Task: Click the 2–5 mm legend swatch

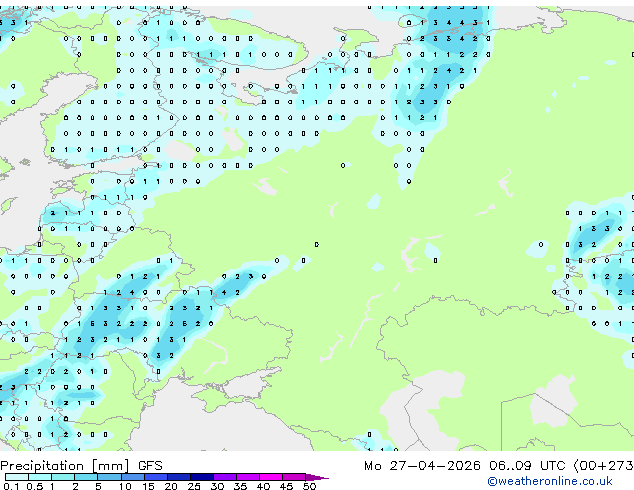Action: pos(86,477)
